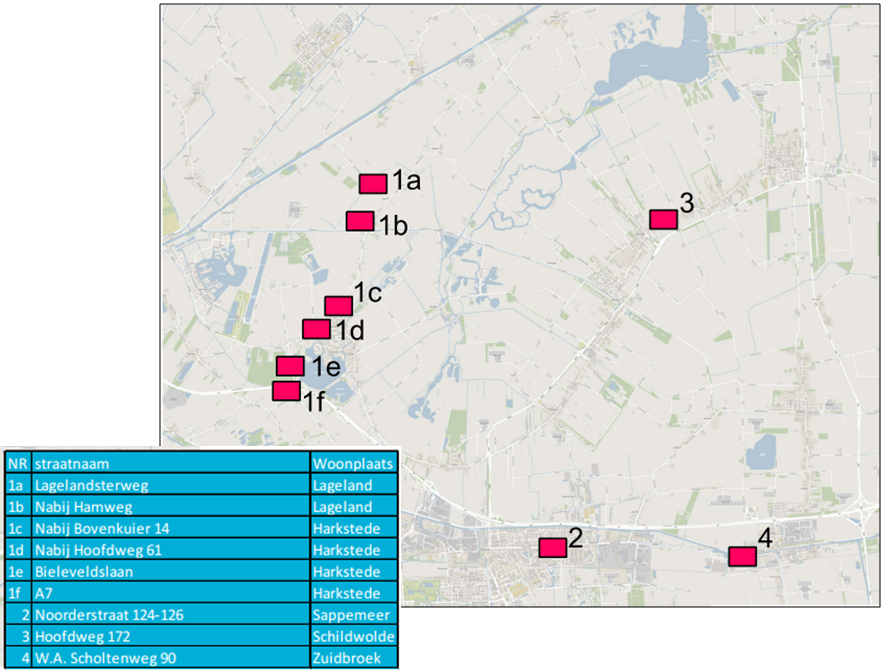This screenshot has height=671, width=886.
Task: Click the '1b' number cell in table
Action: click(18, 507)
